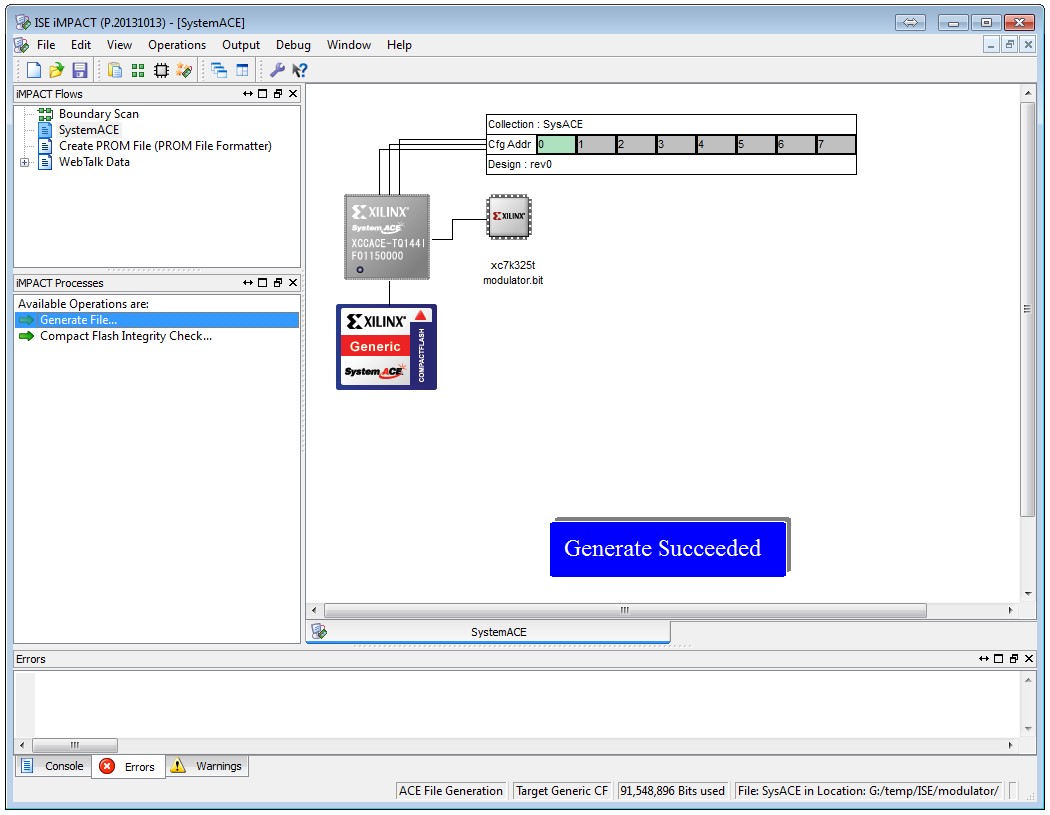
Task: Click the Boundary Scan flow icon
Action: 45,114
